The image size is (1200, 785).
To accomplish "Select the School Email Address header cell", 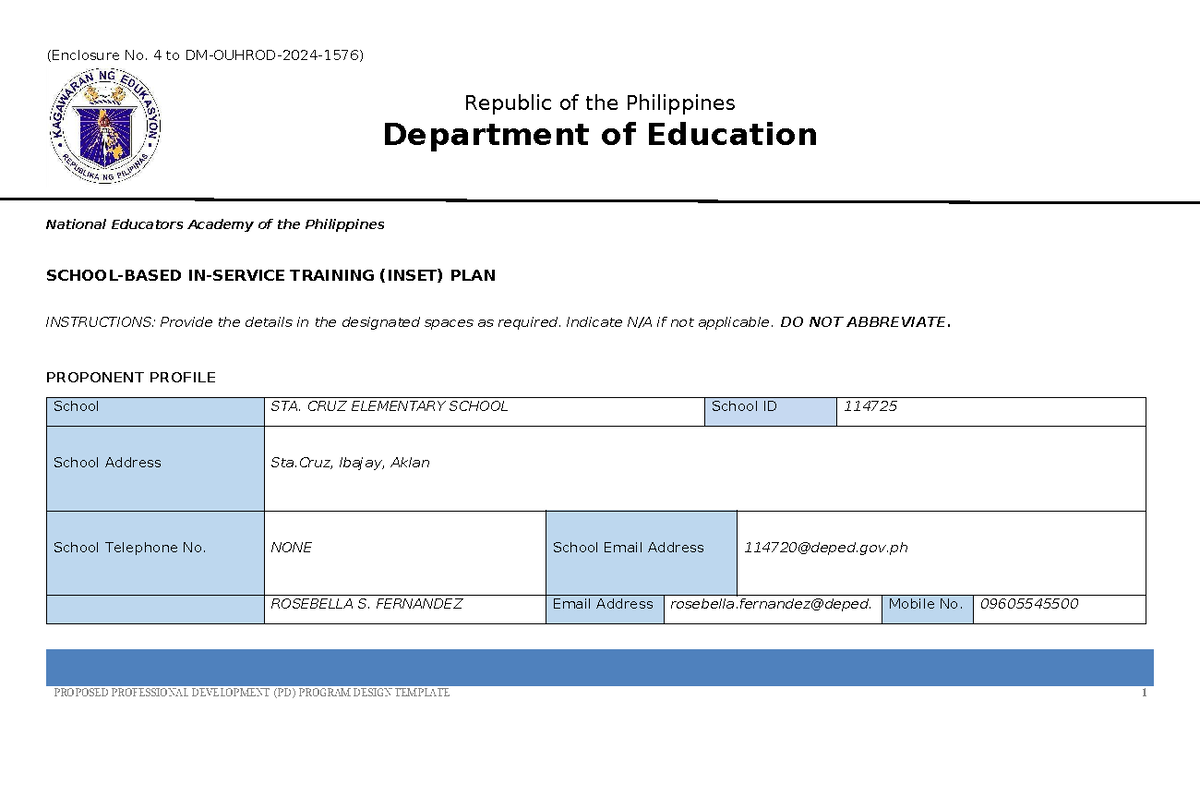I will [x=627, y=547].
